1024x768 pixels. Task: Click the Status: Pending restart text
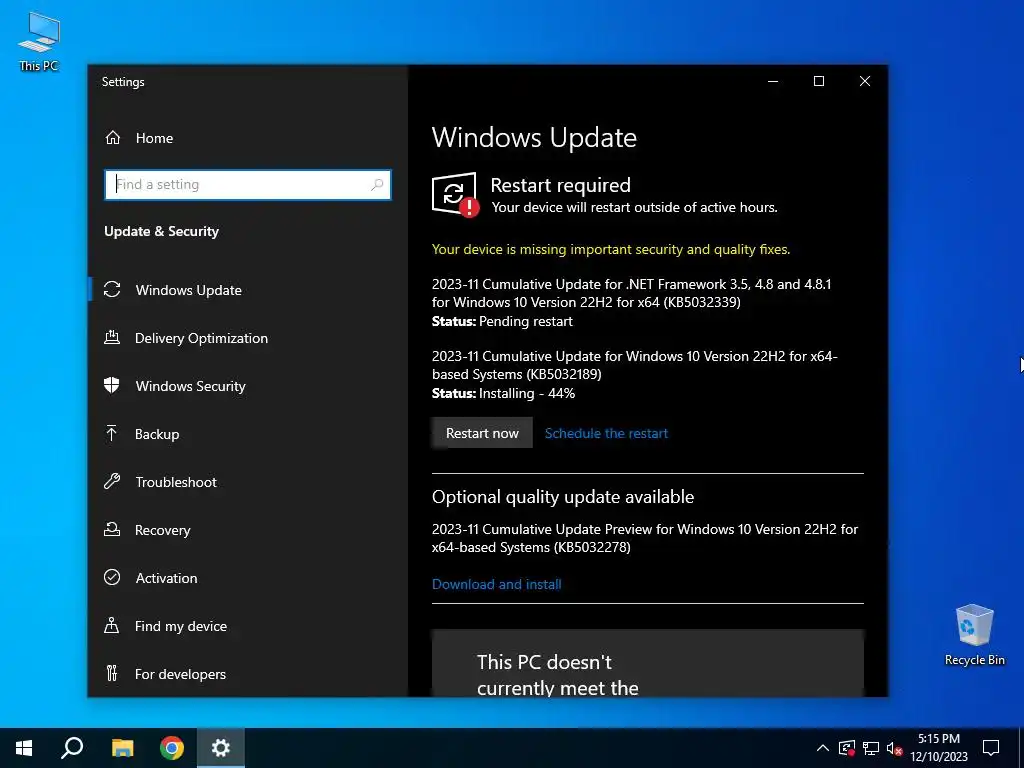coord(502,321)
